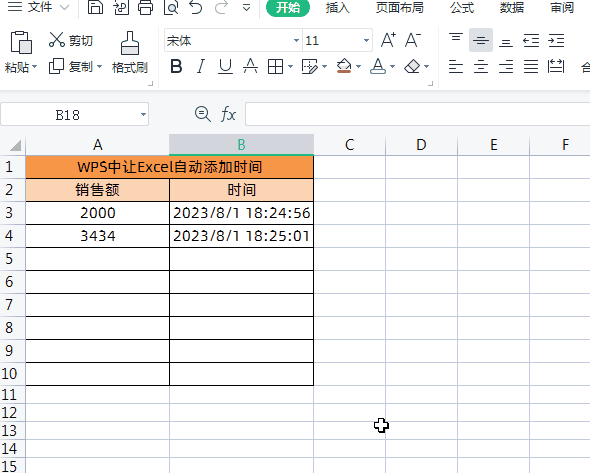Image resolution: width=590 pixels, height=473 pixels.
Task: Toggle italic formatting
Action: click(x=201, y=67)
